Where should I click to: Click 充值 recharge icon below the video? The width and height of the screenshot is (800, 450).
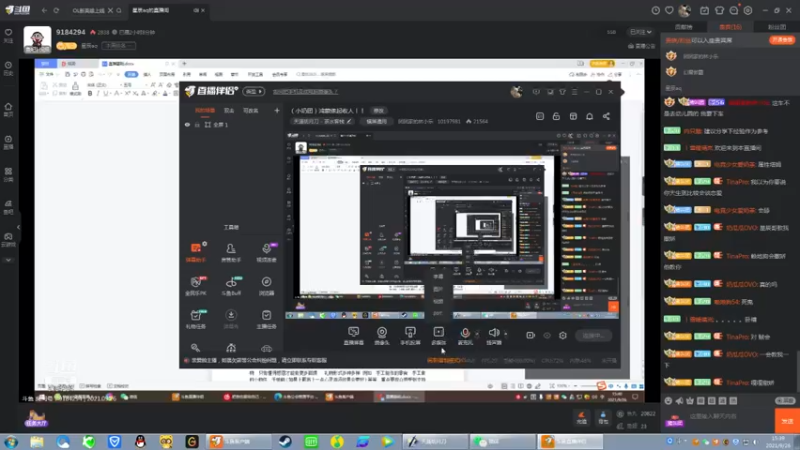tap(582, 418)
